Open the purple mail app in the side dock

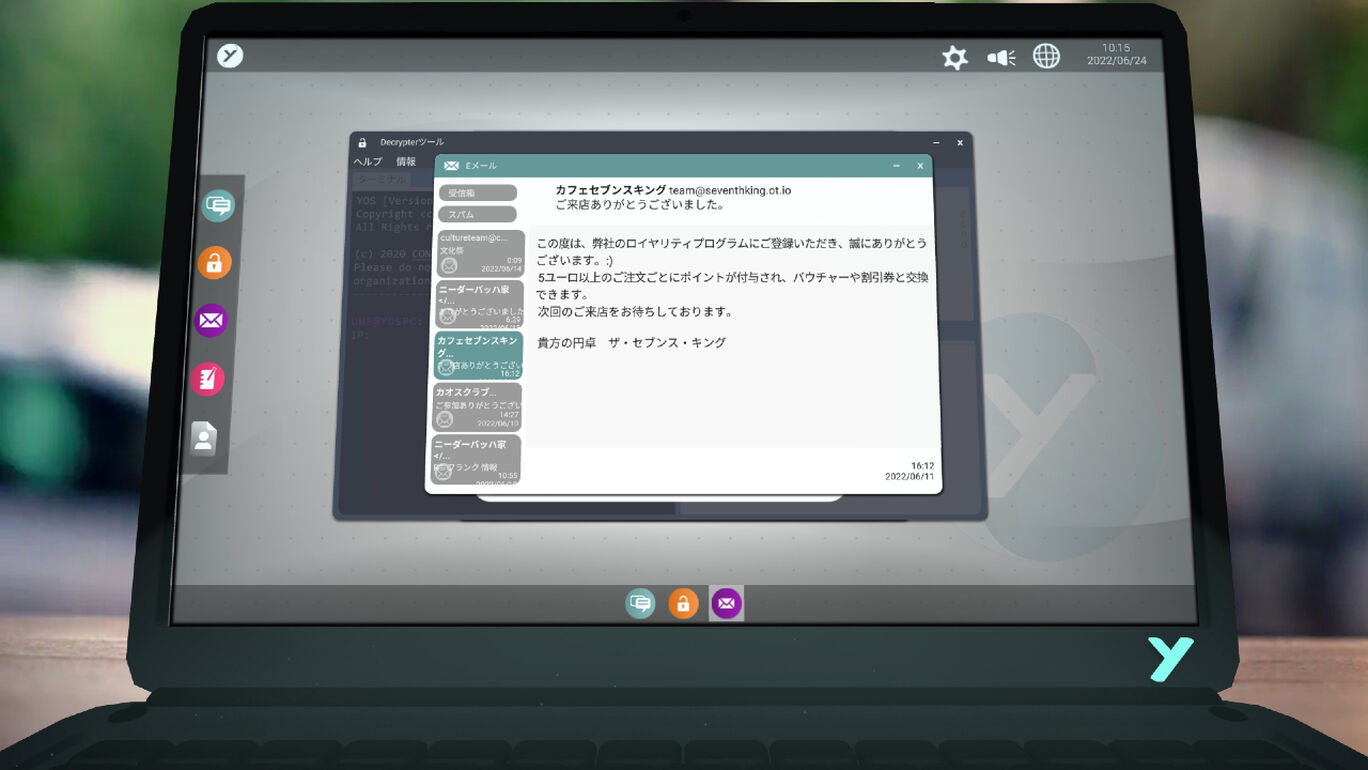point(211,320)
